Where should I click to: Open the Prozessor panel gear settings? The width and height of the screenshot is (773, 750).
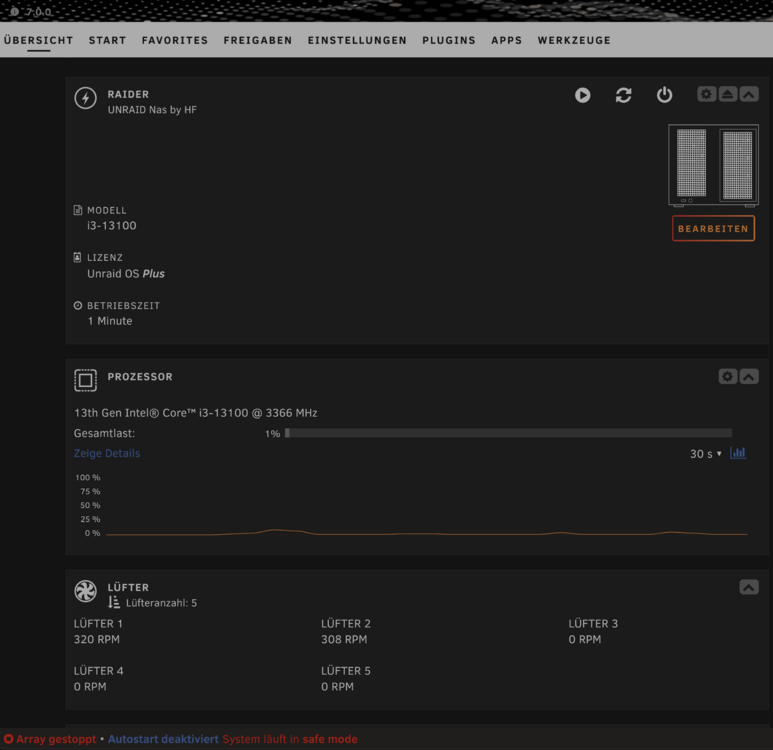coord(727,377)
